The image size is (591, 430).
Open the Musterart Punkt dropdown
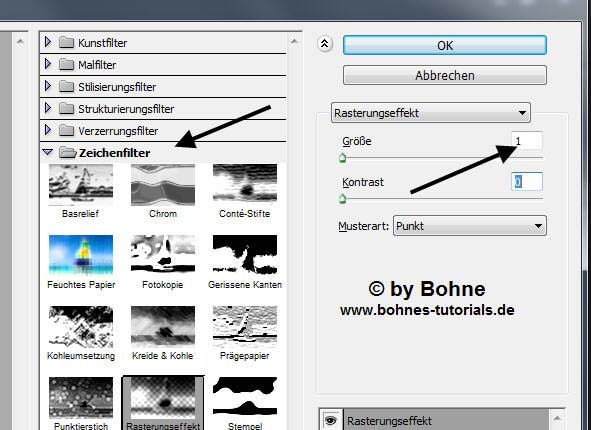point(470,226)
